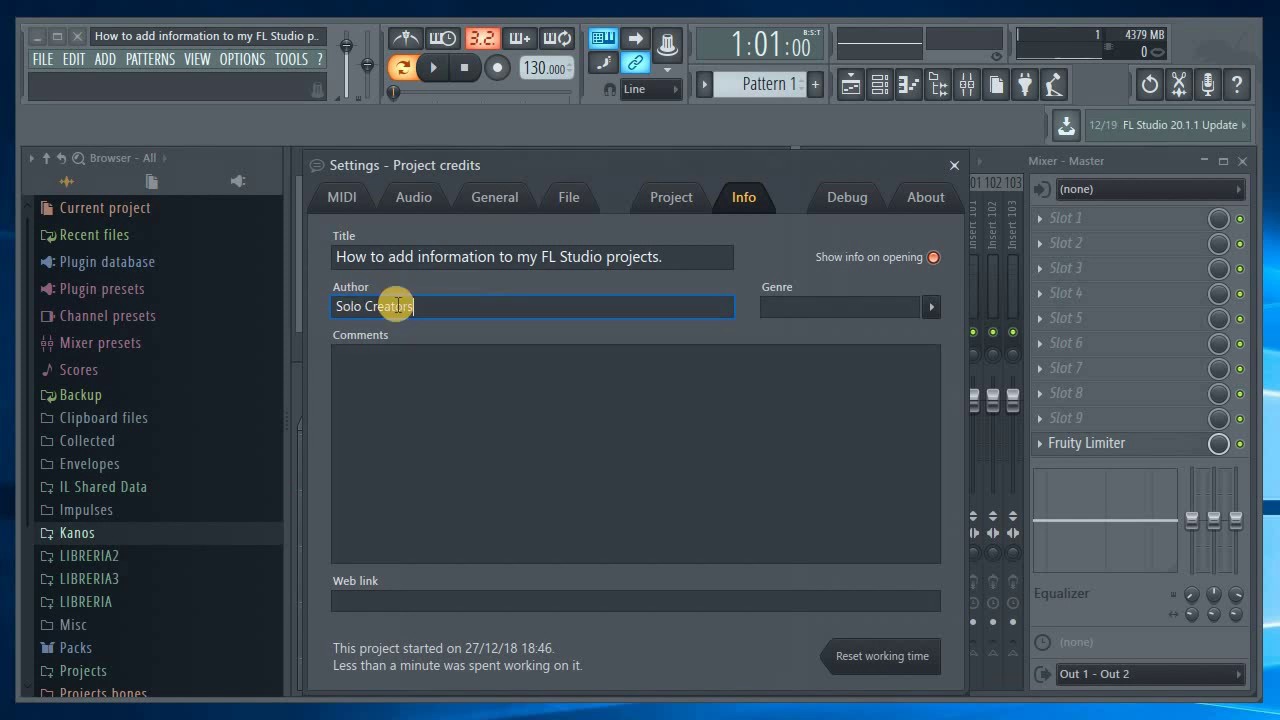Open the Genre dropdown arrow

(931, 307)
